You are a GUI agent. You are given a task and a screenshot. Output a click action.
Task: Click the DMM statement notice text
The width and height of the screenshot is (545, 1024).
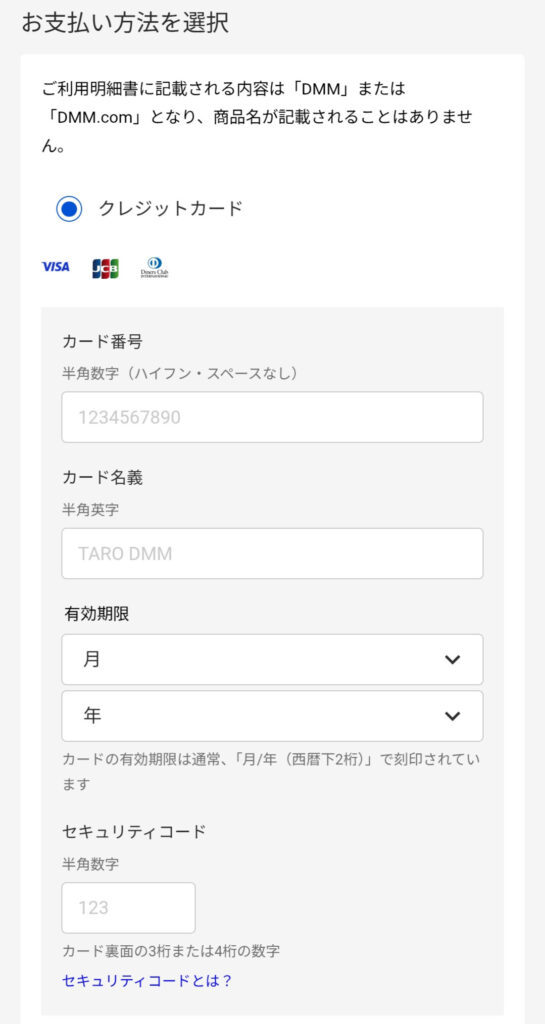click(x=257, y=116)
